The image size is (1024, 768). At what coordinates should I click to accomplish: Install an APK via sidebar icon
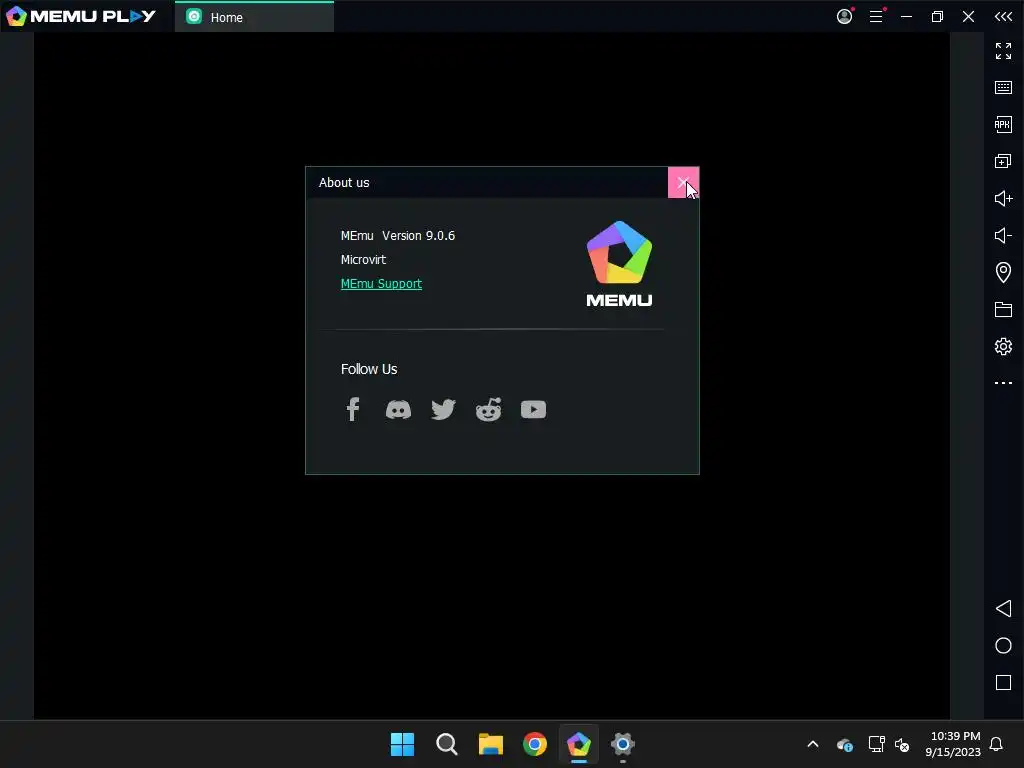[1003, 124]
